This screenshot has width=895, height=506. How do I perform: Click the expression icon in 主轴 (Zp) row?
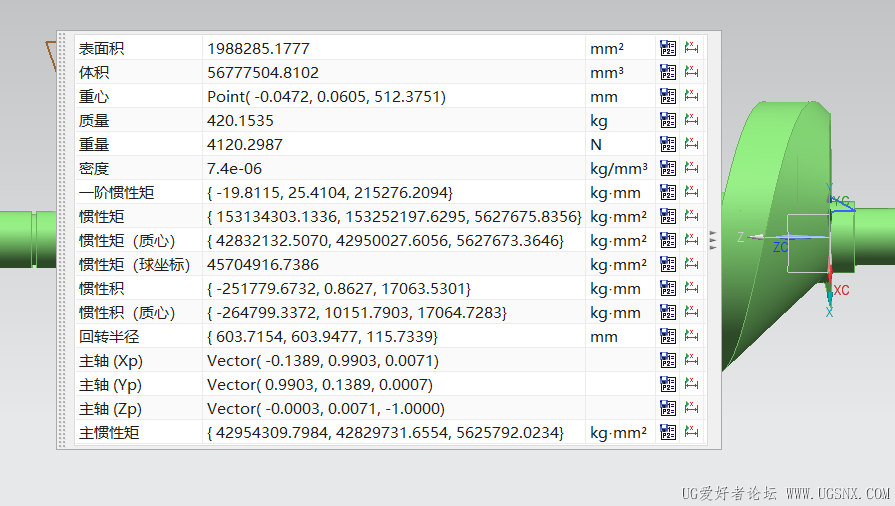coord(668,408)
